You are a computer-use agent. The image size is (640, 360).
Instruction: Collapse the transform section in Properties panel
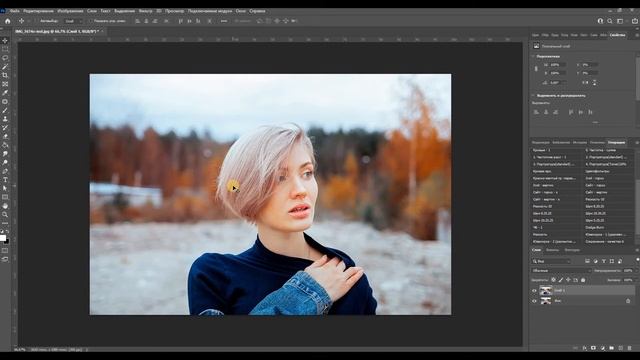coord(533,56)
